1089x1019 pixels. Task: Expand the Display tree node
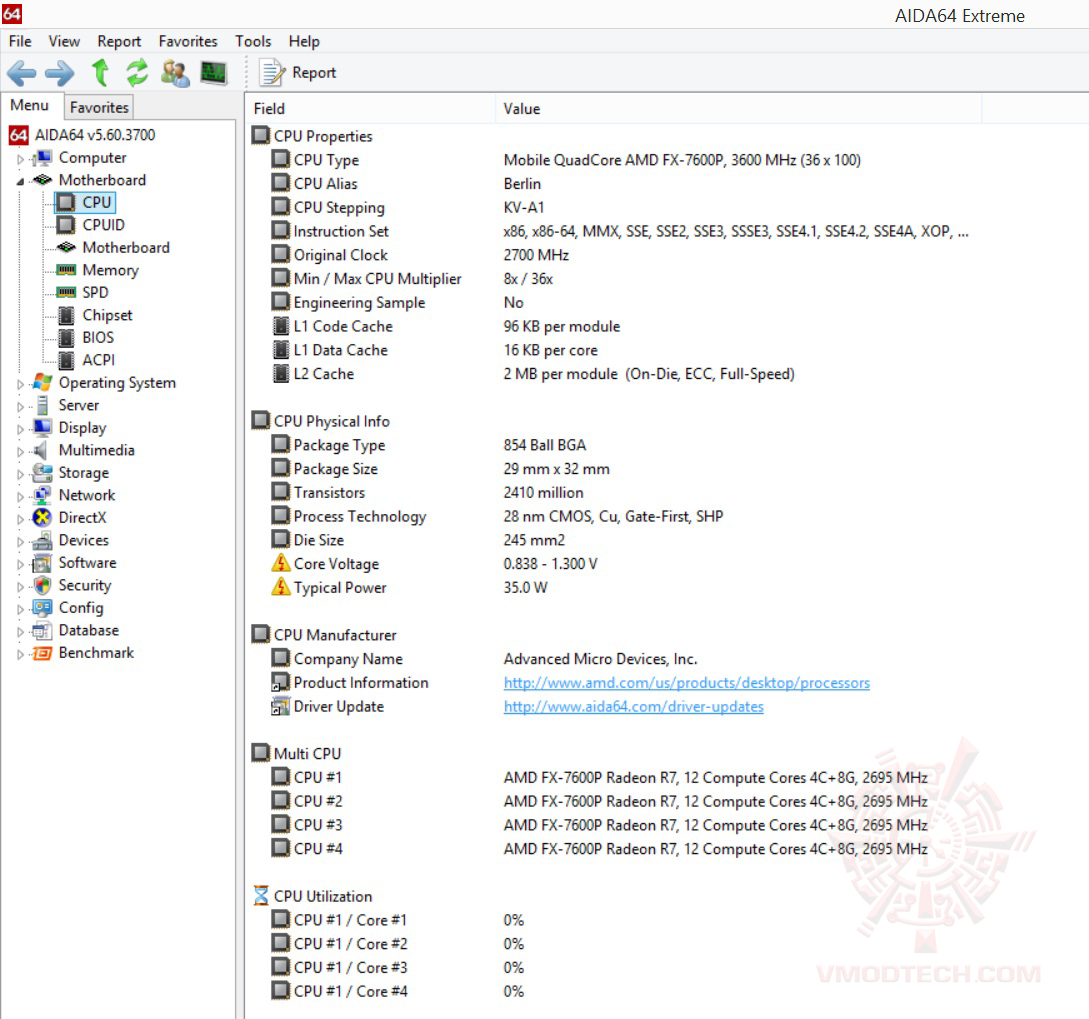20,429
